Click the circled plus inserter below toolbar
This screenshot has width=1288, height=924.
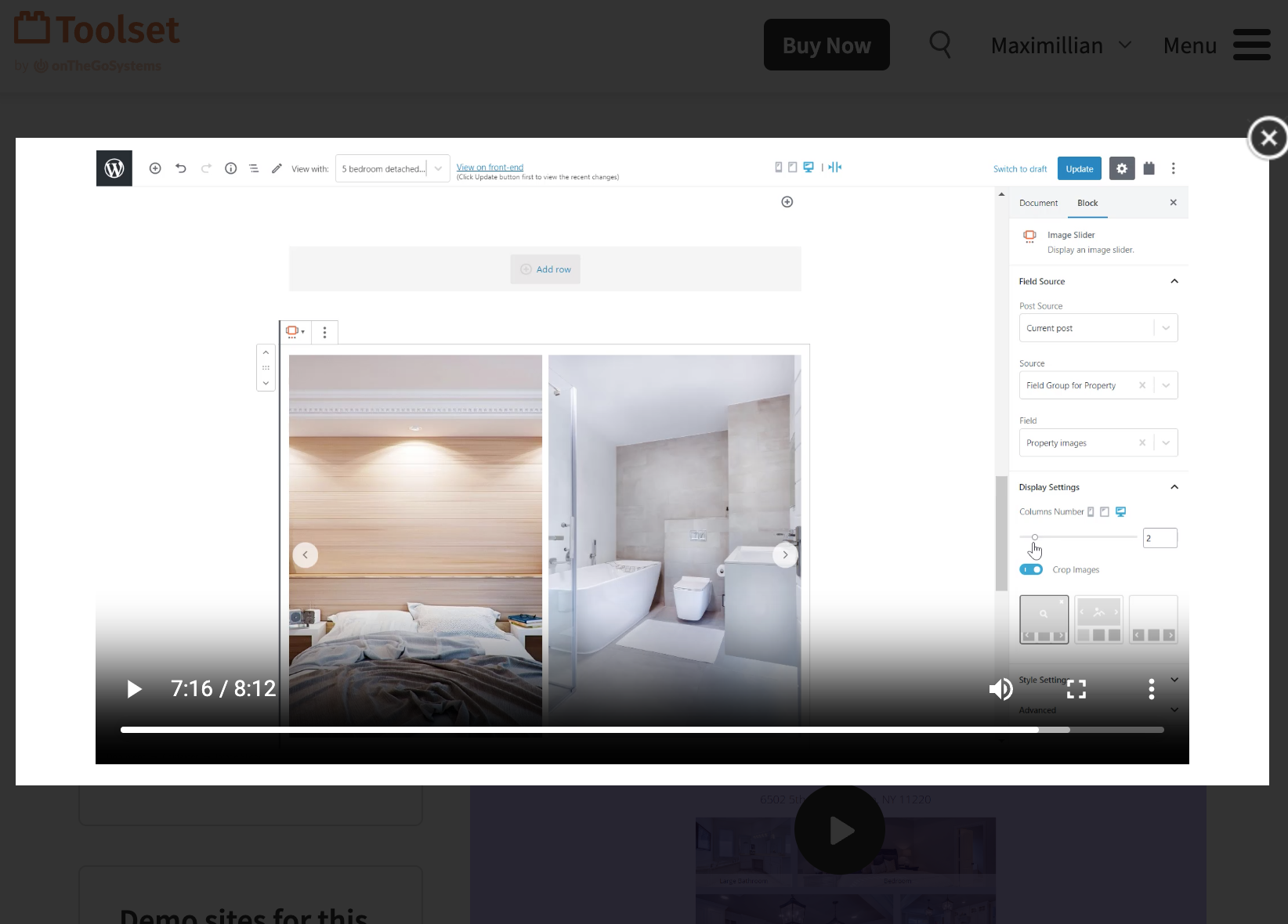(x=787, y=202)
